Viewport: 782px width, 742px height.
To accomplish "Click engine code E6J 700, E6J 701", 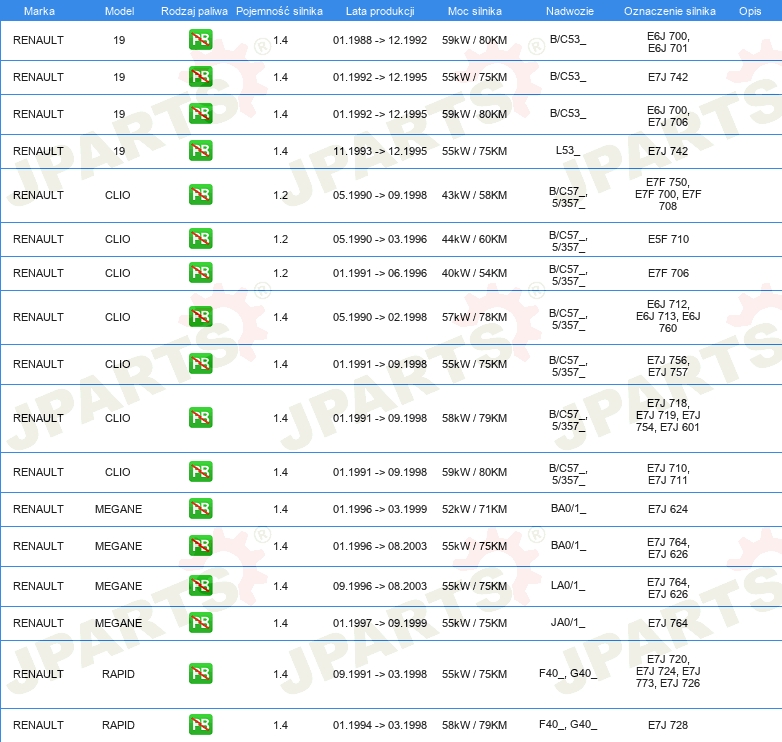I will tap(668, 42).
